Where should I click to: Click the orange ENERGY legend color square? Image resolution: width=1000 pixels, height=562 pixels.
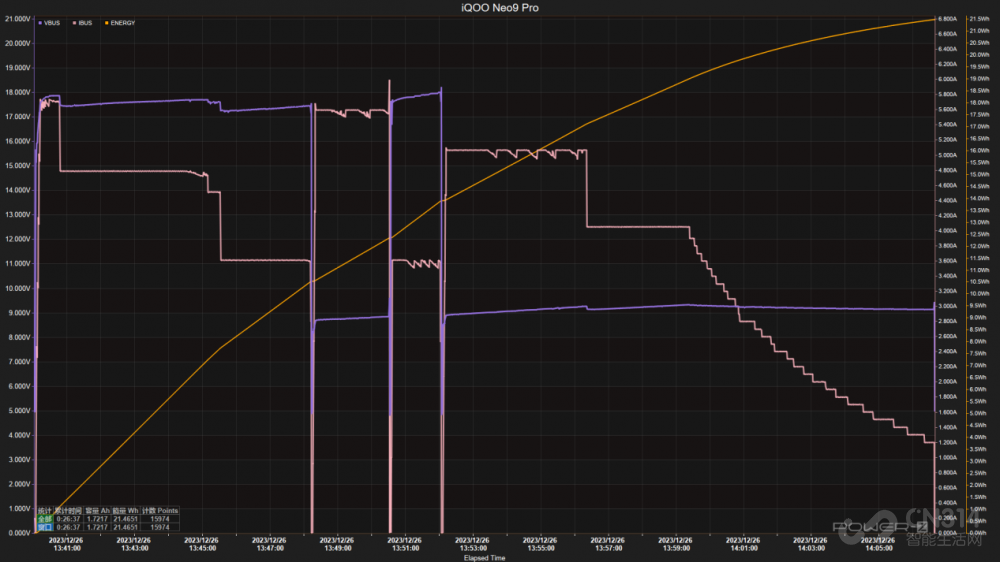point(105,22)
